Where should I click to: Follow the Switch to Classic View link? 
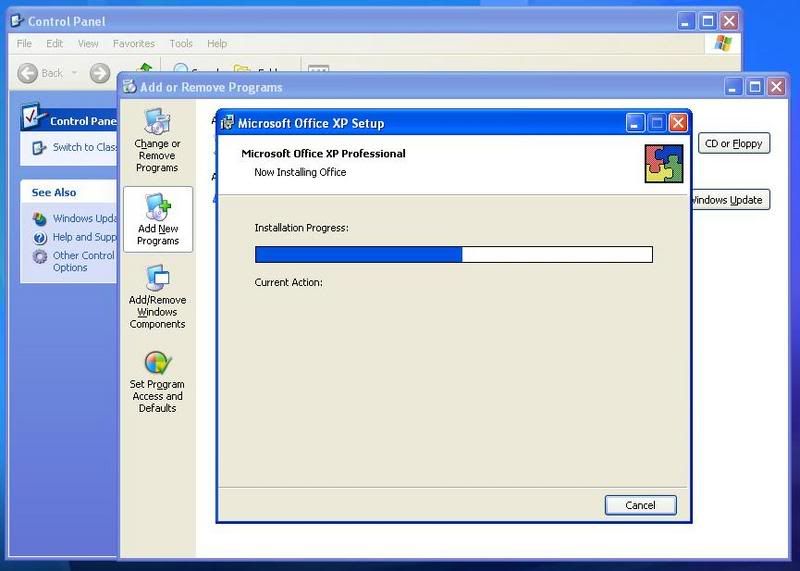pos(85,147)
